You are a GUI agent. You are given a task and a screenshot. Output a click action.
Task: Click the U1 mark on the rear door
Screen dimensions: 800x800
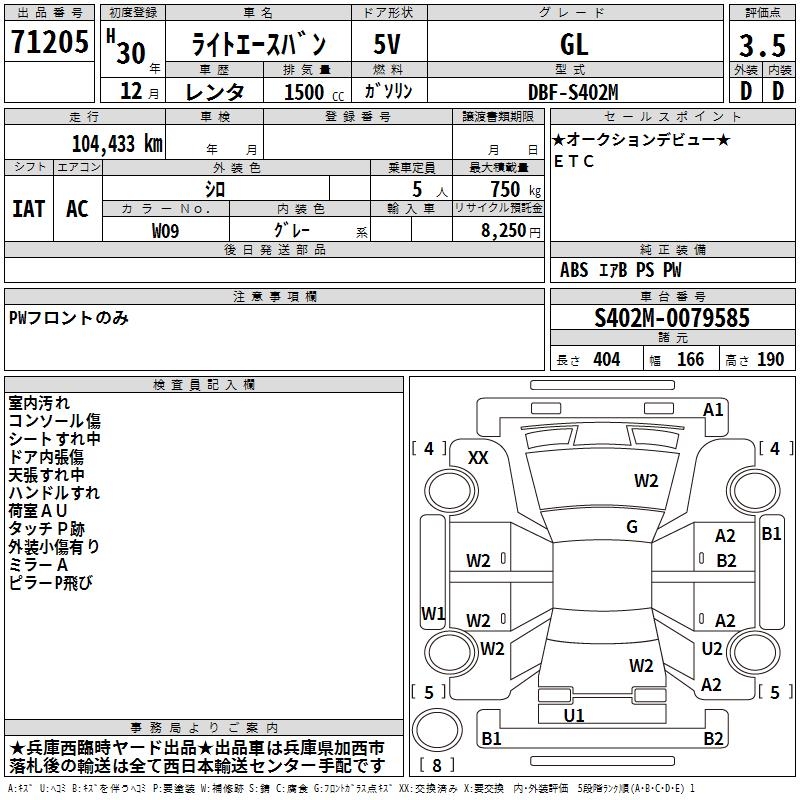tap(574, 715)
